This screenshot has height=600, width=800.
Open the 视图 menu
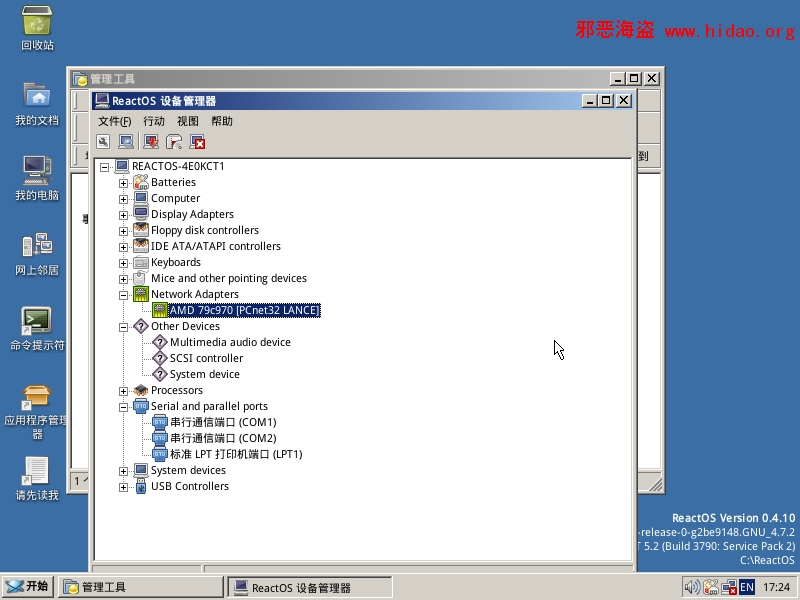(188, 121)
